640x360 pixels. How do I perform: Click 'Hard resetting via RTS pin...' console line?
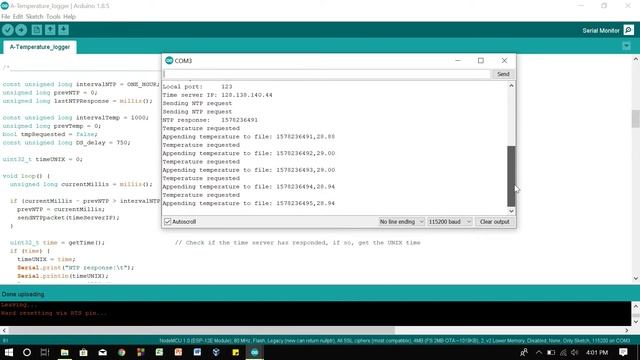(54, 313)
